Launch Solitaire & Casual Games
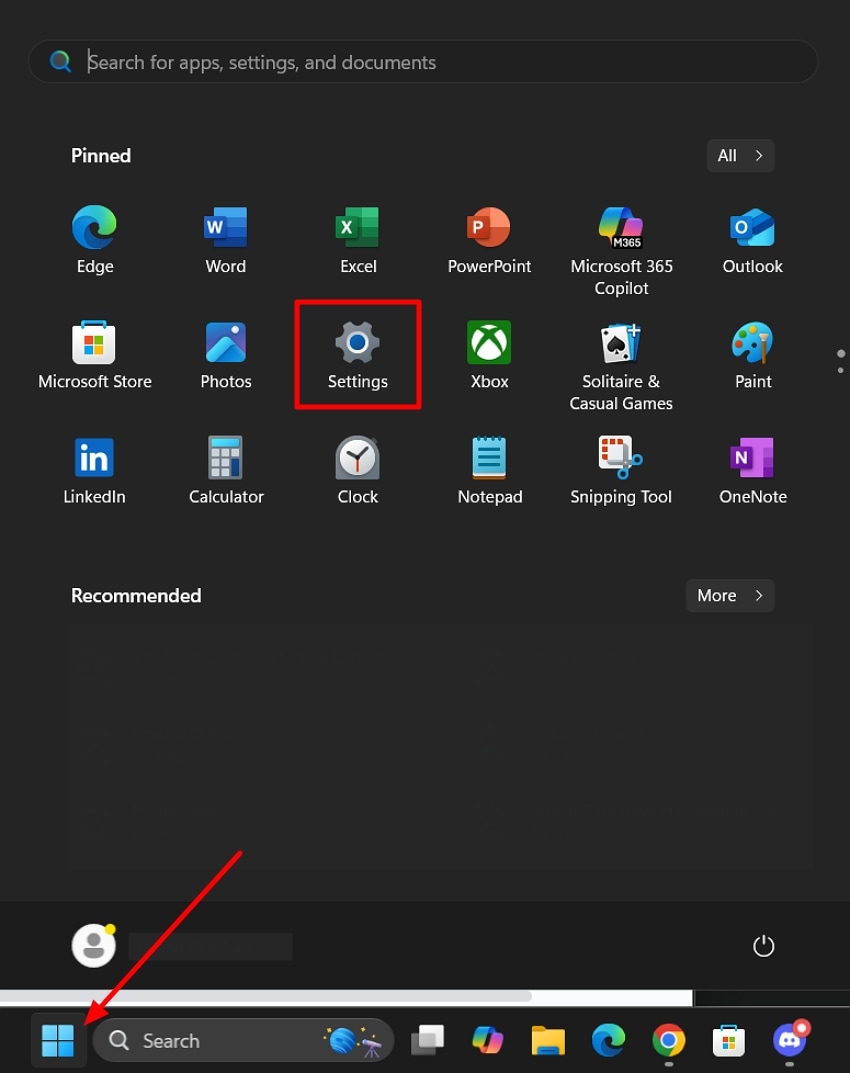This screenshot has width=850, height=1073. click(x=620, y=342)
